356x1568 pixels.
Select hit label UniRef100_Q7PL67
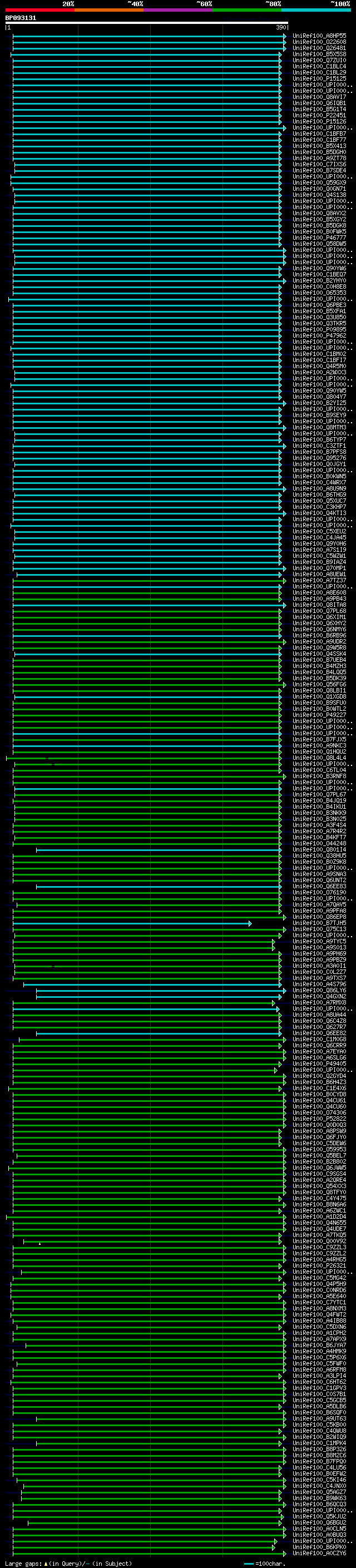pyautogui.click(x=319, y=794)
